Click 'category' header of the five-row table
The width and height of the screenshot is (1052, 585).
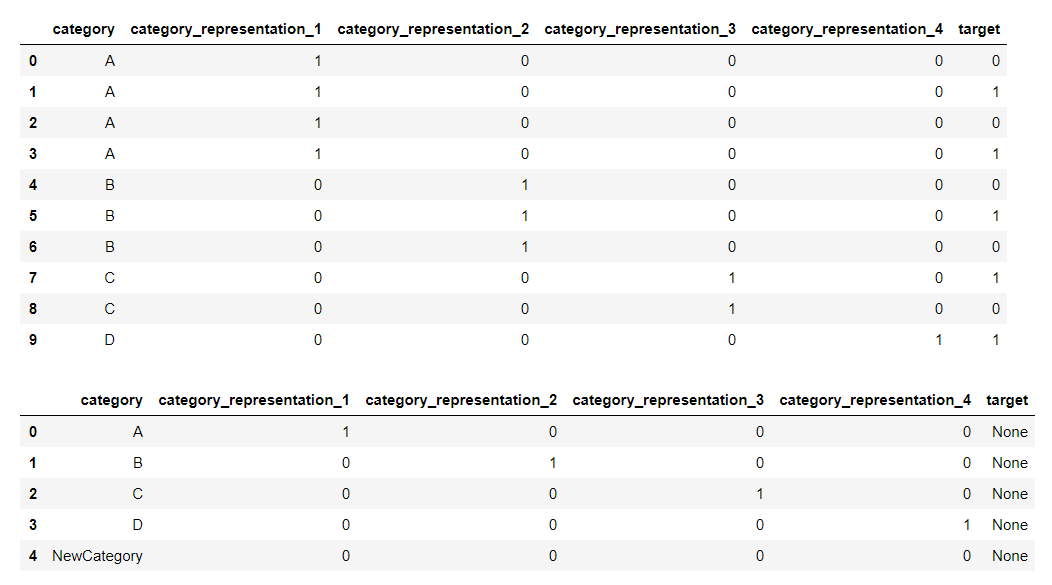coord(111,401)
